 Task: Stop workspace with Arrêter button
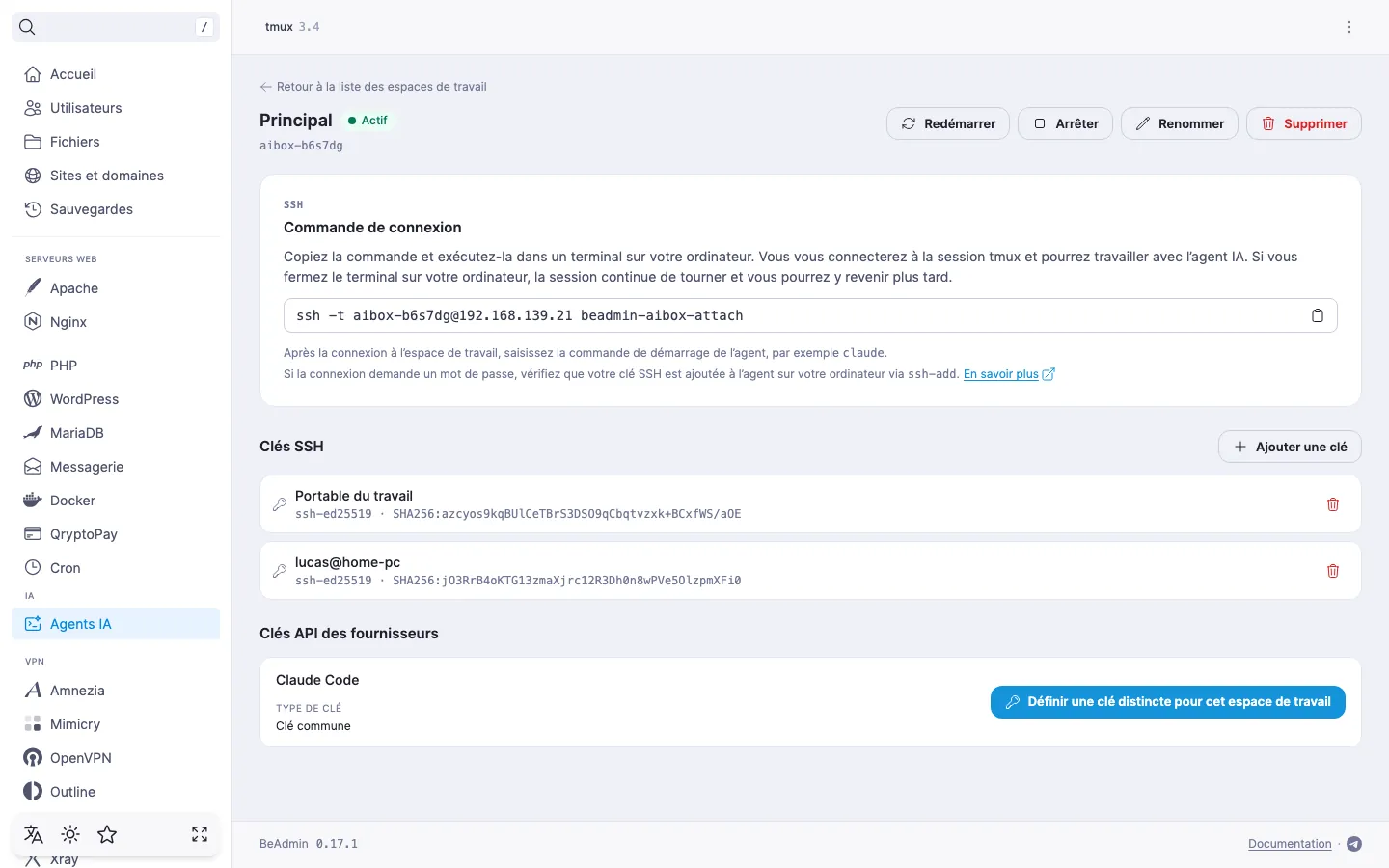pyautogui.click(x=1066, y=123)
